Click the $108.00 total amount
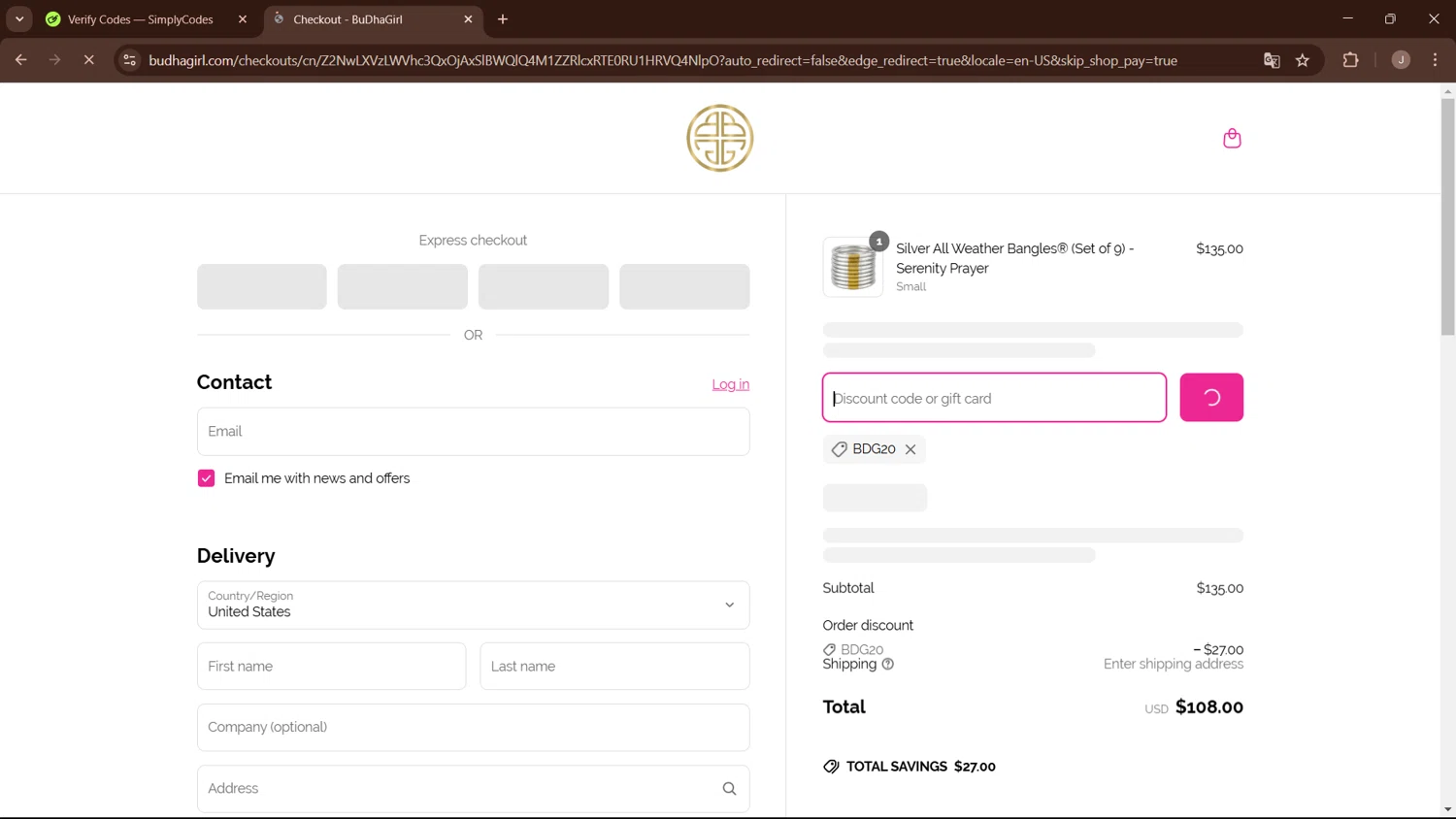 1209,707
